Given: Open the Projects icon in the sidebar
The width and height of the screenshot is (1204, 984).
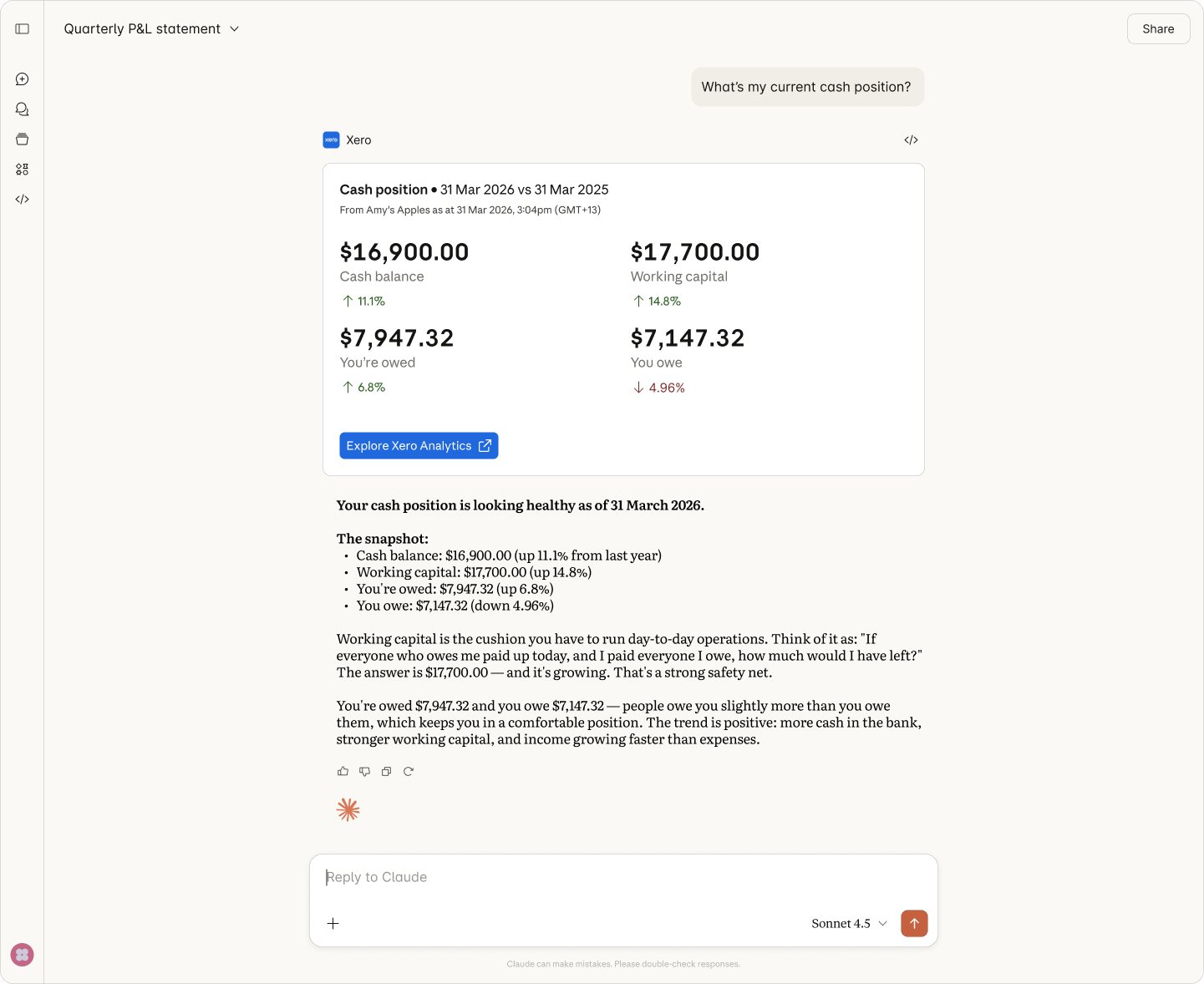Looking at the screenshot, I should [23, 139].
